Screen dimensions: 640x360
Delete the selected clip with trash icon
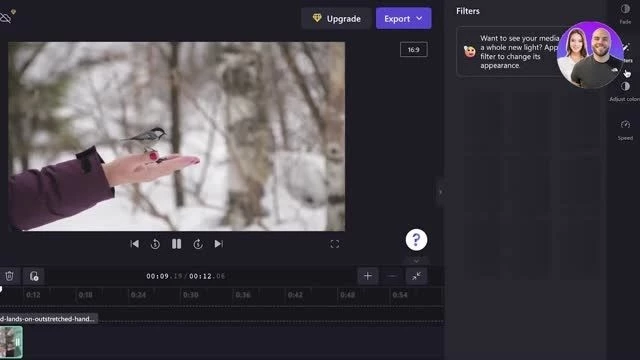(x=9, y=276)
